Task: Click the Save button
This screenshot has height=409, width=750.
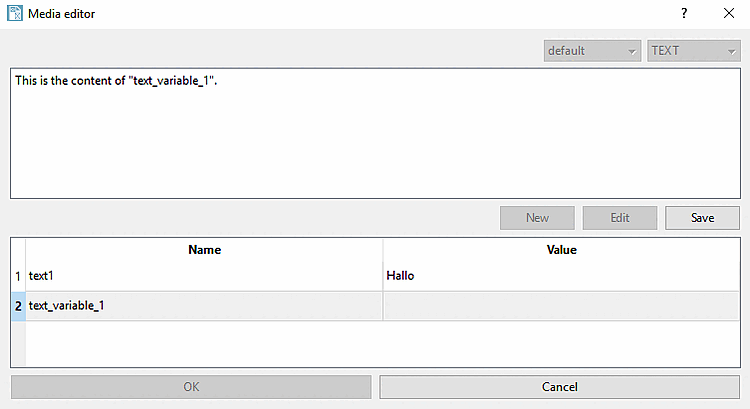Action: click(x=702, y=218)
